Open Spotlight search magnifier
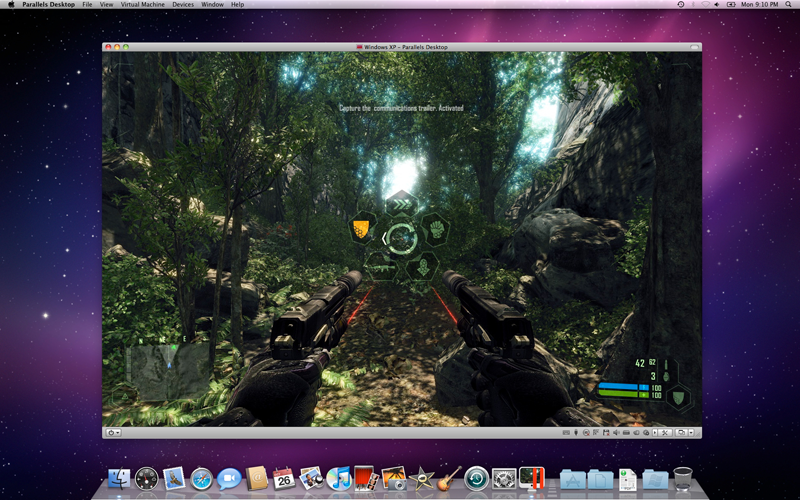Screen dimensions: 800x500 pyautogui.click(x=788, y=4)
